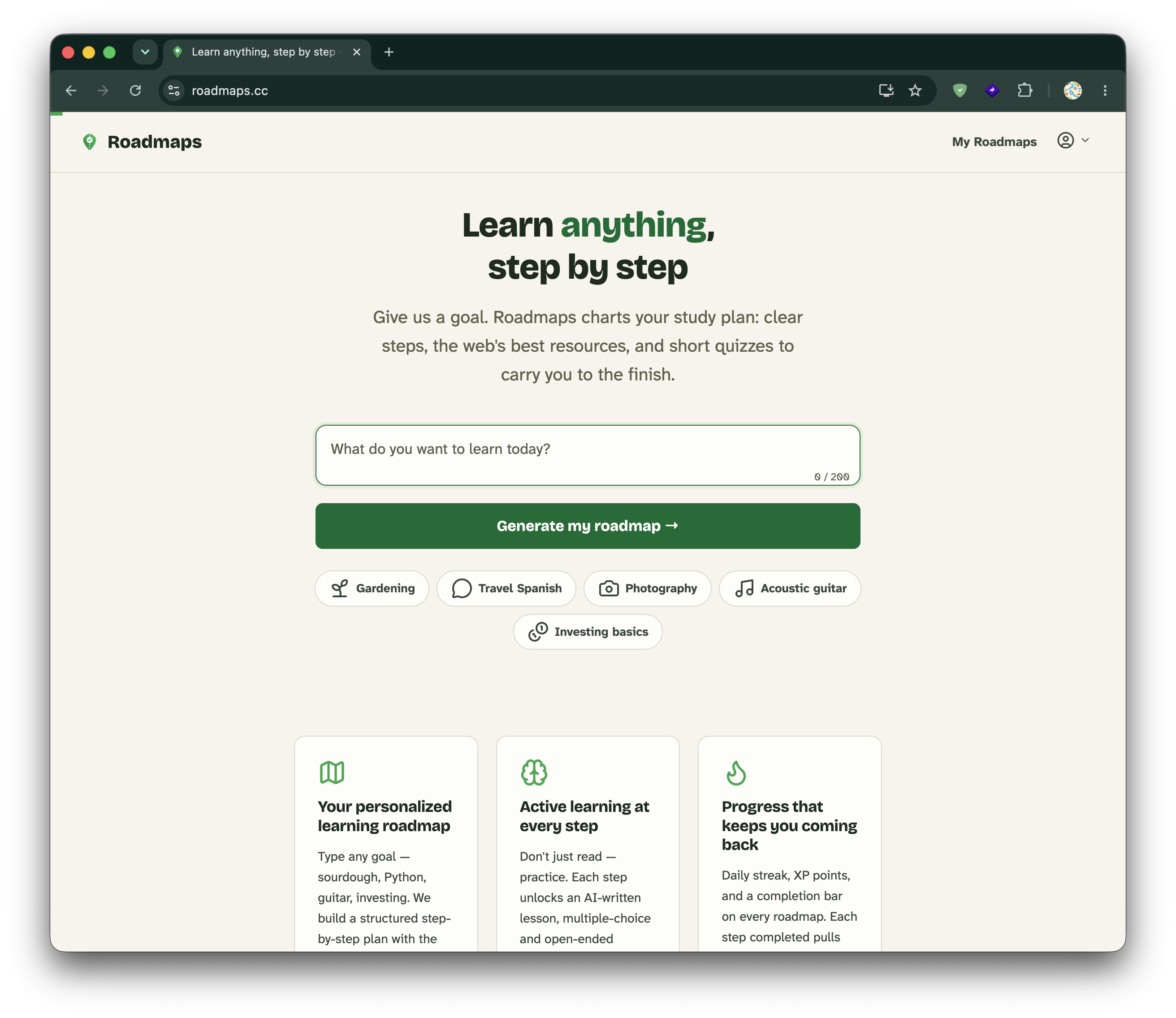Click the map icon on the roadmap card
This screenshot has width=1176, height=1018.
point(332,772)
